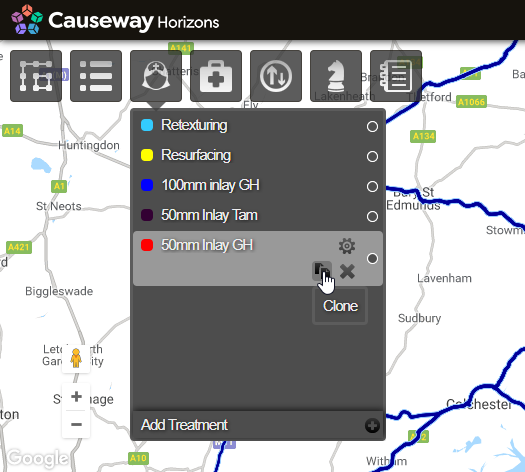Click the up-down arrows circle icon
Screen dimensions: 525x472
click(x=276, y=76)
